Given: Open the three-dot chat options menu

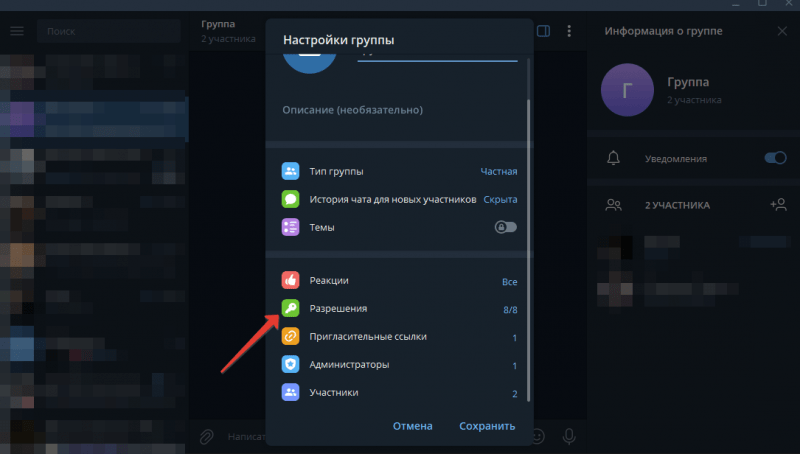Looking at the screenshot, I should 570,31.
